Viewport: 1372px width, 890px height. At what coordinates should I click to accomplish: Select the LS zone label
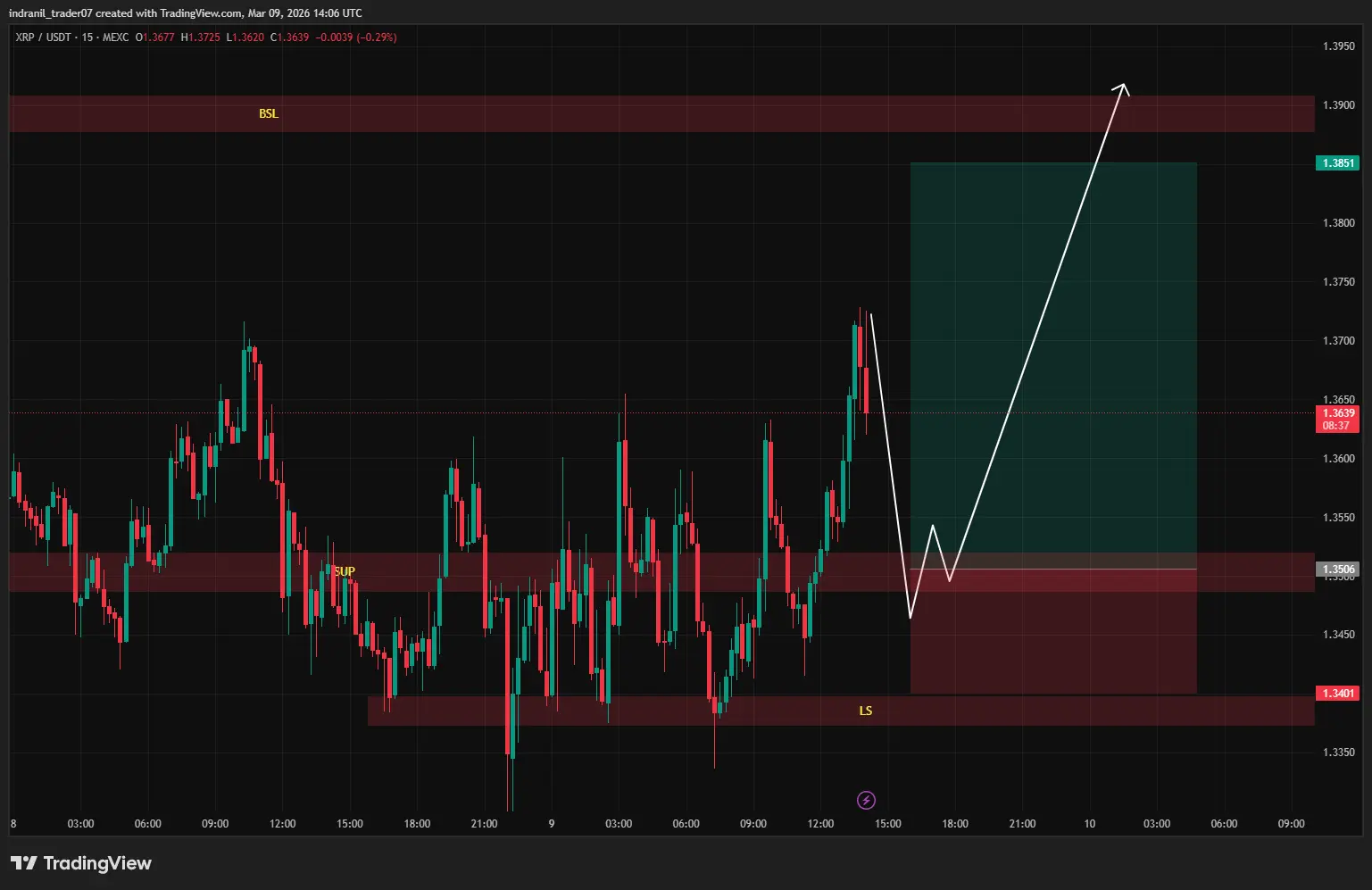click(866, 711)
